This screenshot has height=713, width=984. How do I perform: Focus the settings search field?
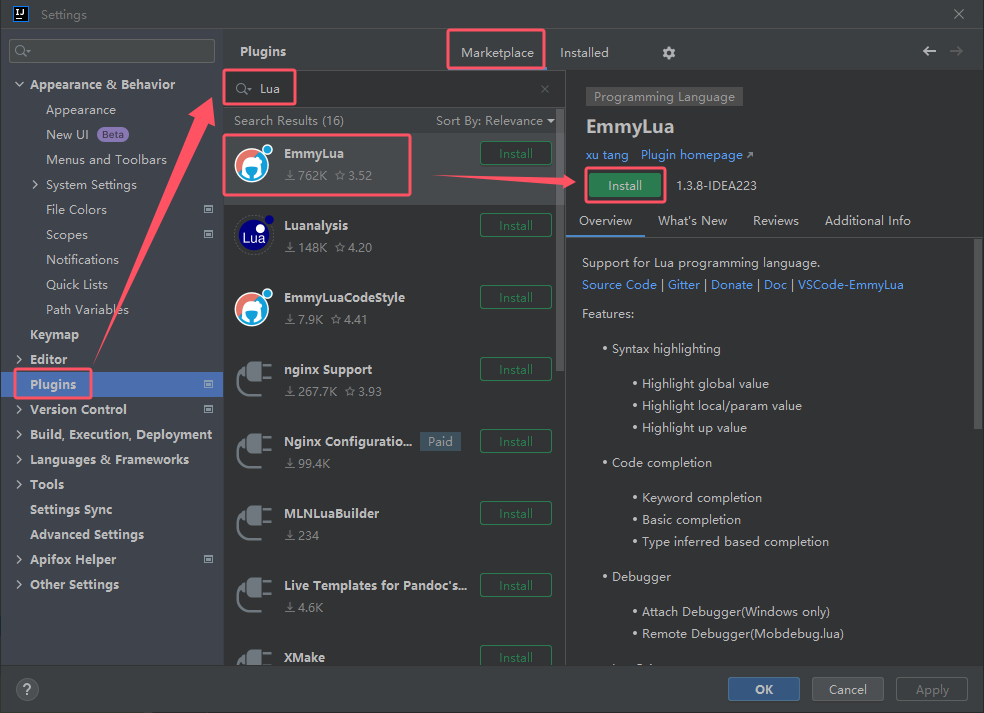(x=112, y=51)
